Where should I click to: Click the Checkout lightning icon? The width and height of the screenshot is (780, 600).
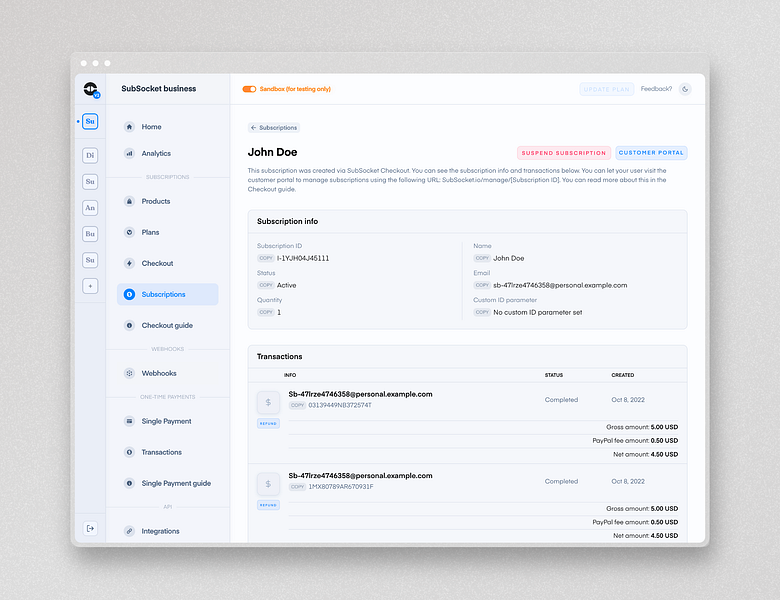[129, 263]
